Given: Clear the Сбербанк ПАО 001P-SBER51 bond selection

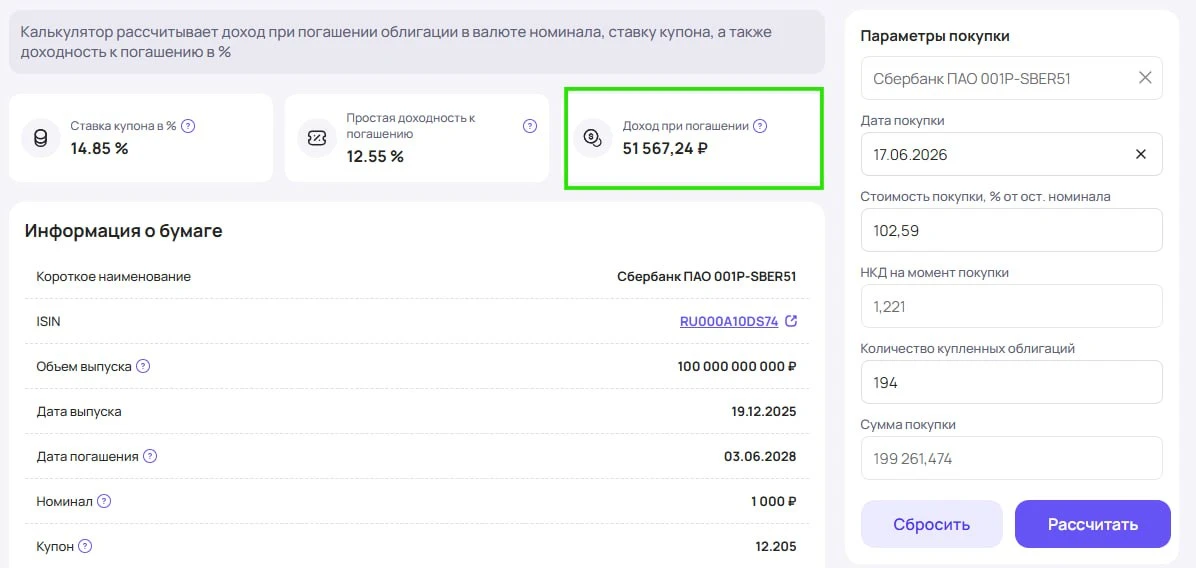Looking at the screenshot, I should [x=1145, y=78].
